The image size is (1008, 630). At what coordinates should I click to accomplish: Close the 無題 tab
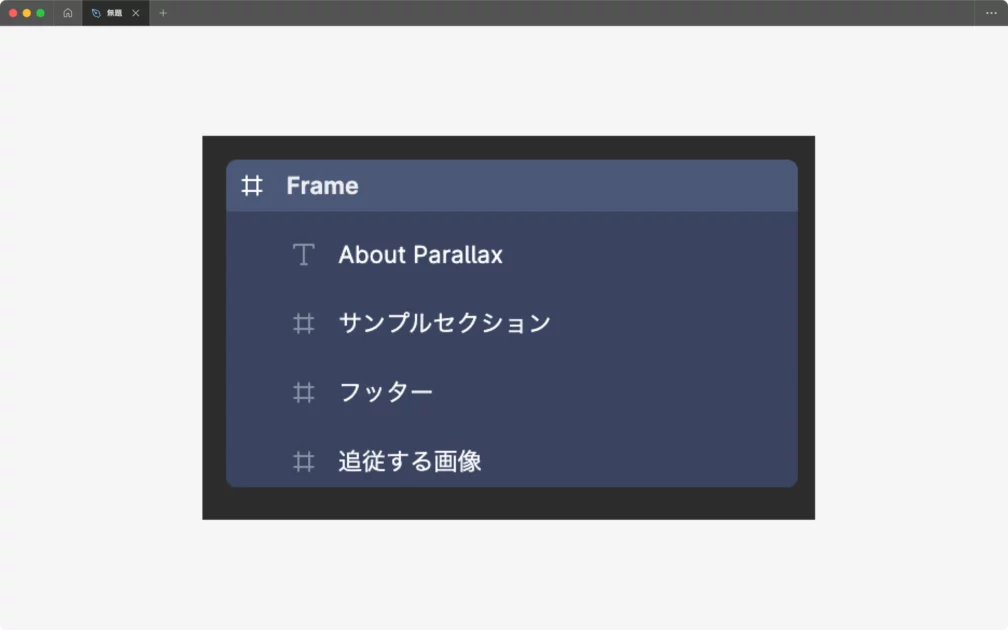coord(136,13)
